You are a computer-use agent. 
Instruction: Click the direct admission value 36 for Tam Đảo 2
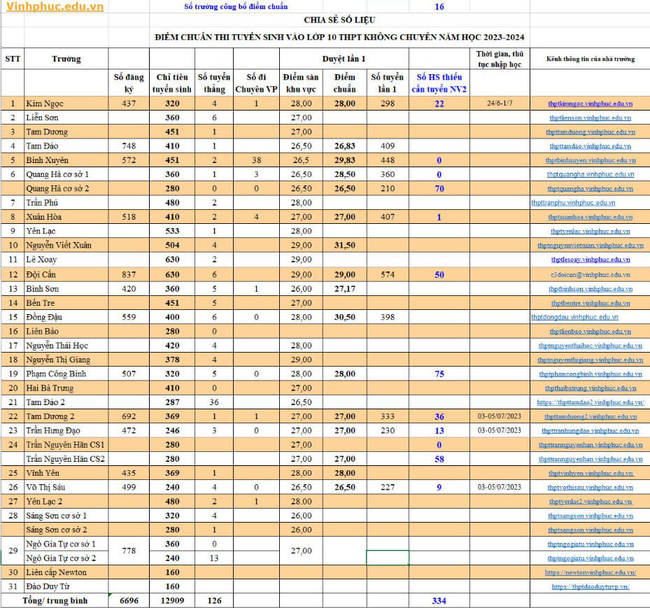click(214, 402)
